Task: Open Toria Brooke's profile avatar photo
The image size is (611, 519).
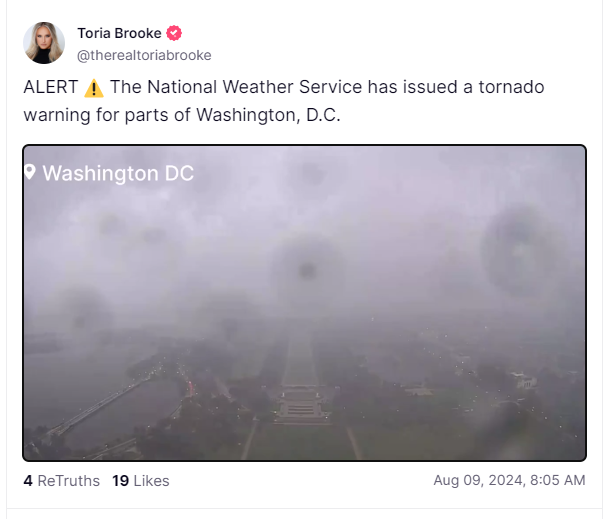Action: [x=44, y=43]
